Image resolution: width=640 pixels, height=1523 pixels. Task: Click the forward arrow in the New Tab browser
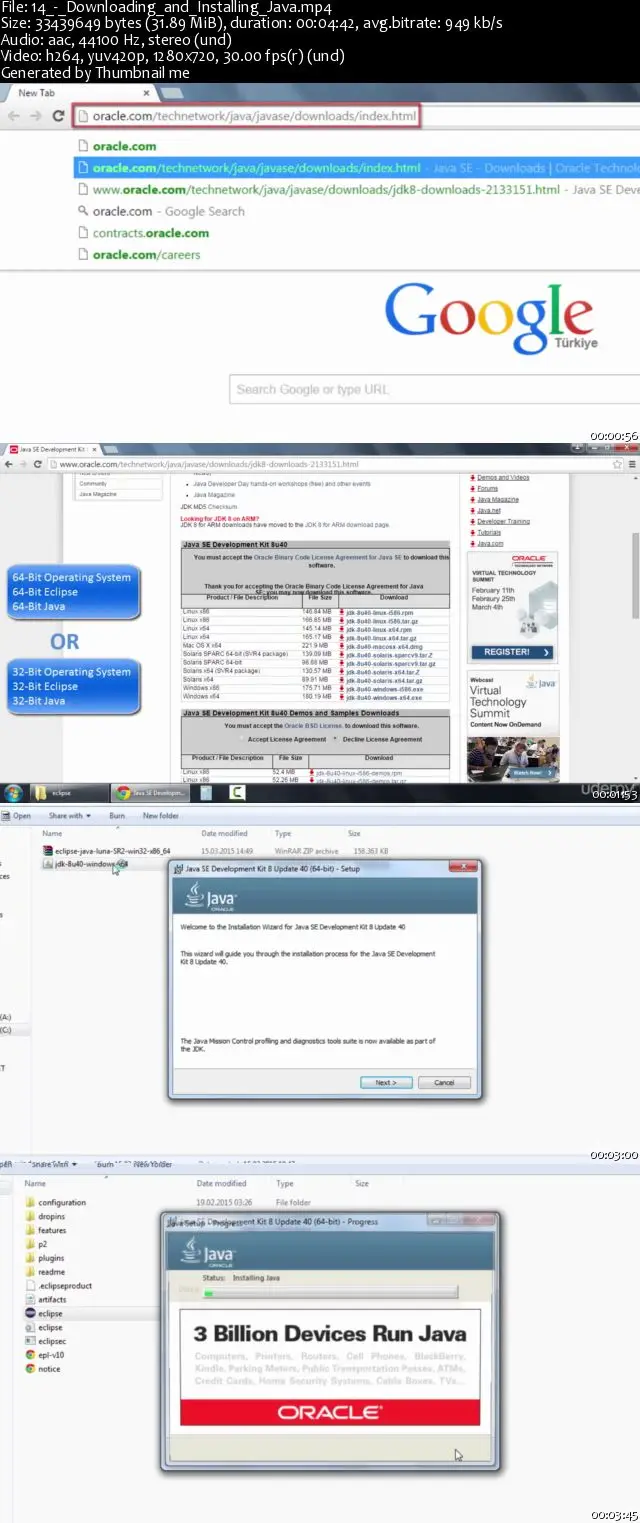point(35,116)
